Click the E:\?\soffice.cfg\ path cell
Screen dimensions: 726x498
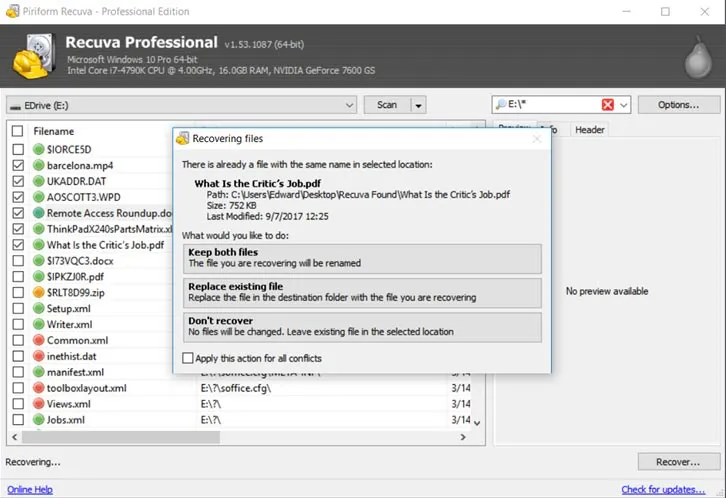click(x=236, y=388)
